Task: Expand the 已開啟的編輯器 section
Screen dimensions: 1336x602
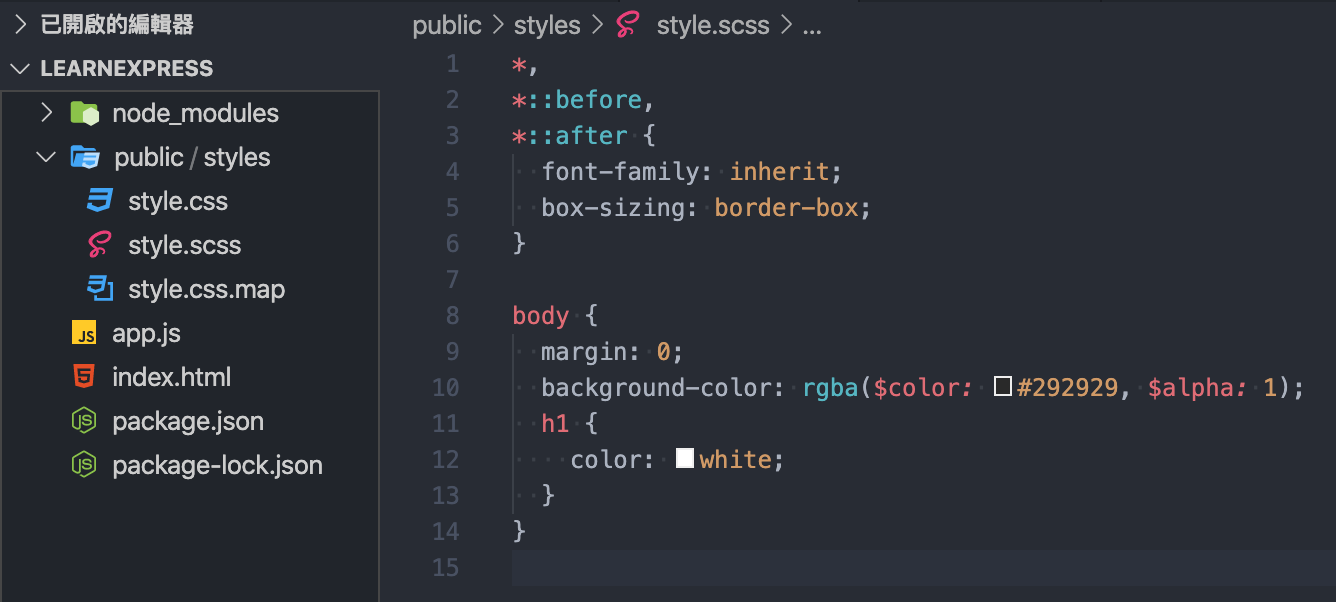Action: (20, 25)
